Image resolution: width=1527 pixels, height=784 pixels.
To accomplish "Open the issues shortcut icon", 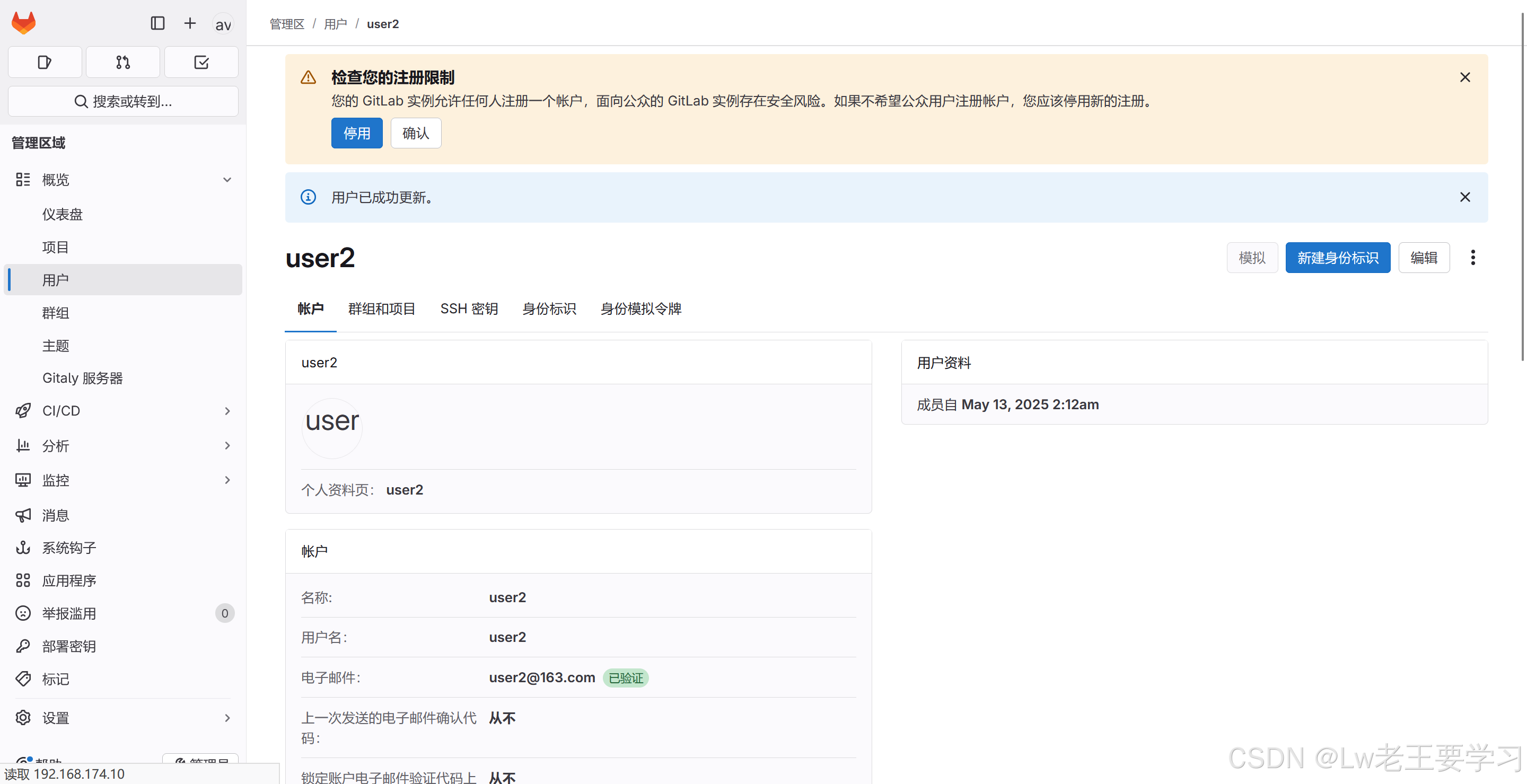I will point(45,62).
